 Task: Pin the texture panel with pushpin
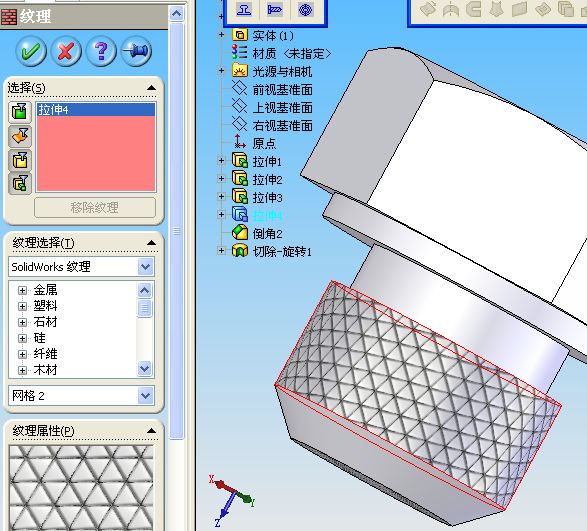[x=137, y=51]
